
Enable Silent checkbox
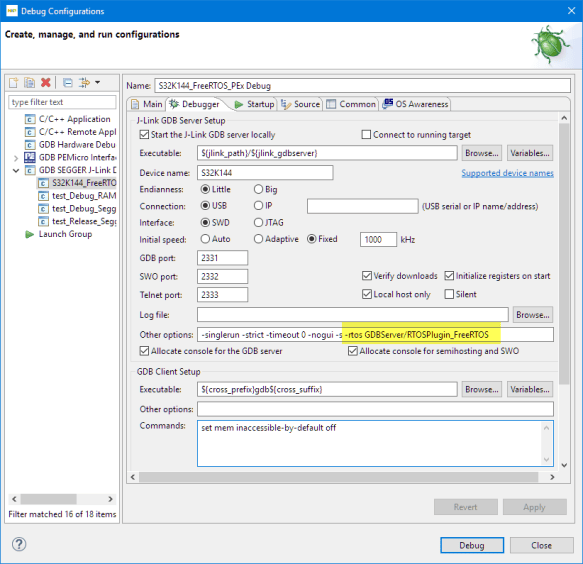point(449,294)
